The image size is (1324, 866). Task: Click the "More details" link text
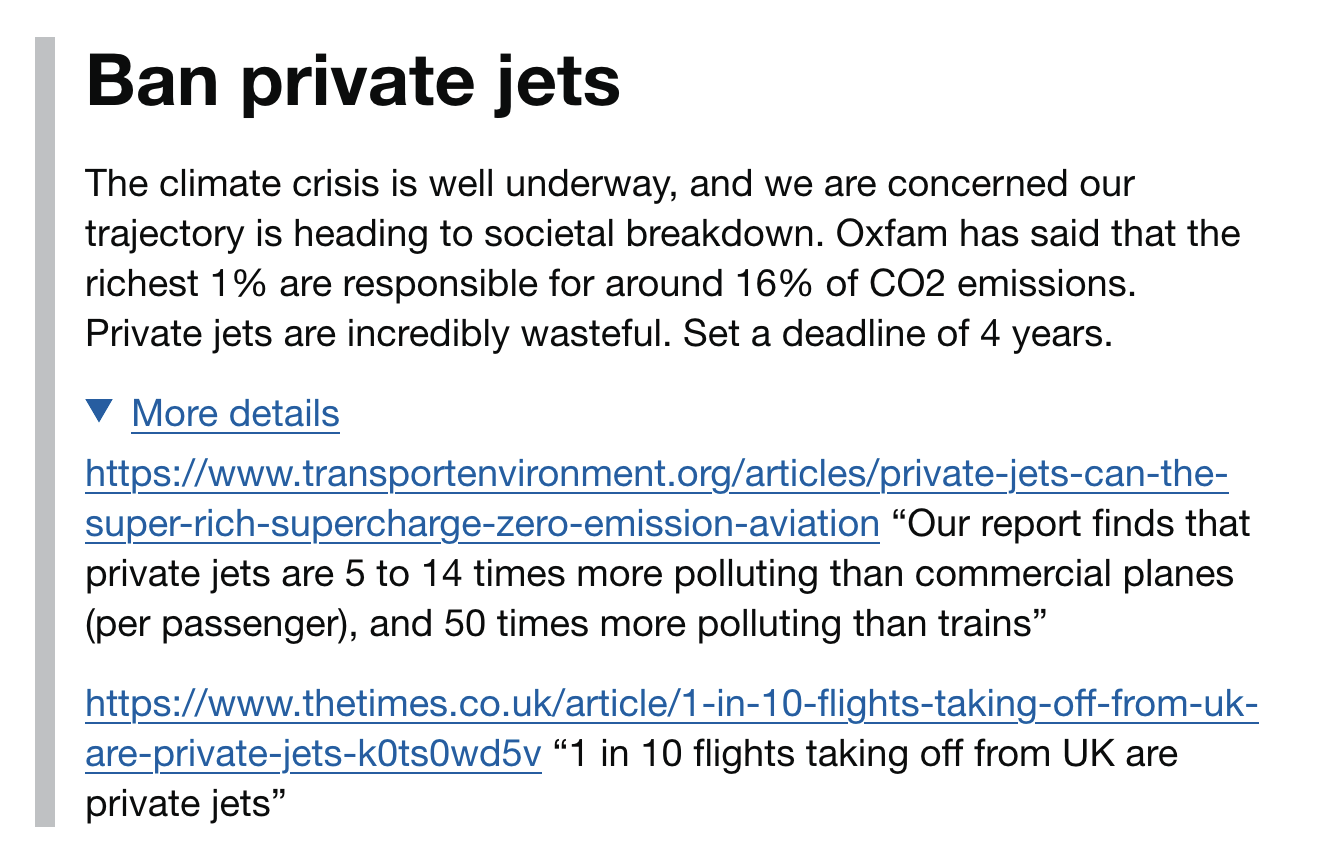pyautogui.click(x=235, y=413)
